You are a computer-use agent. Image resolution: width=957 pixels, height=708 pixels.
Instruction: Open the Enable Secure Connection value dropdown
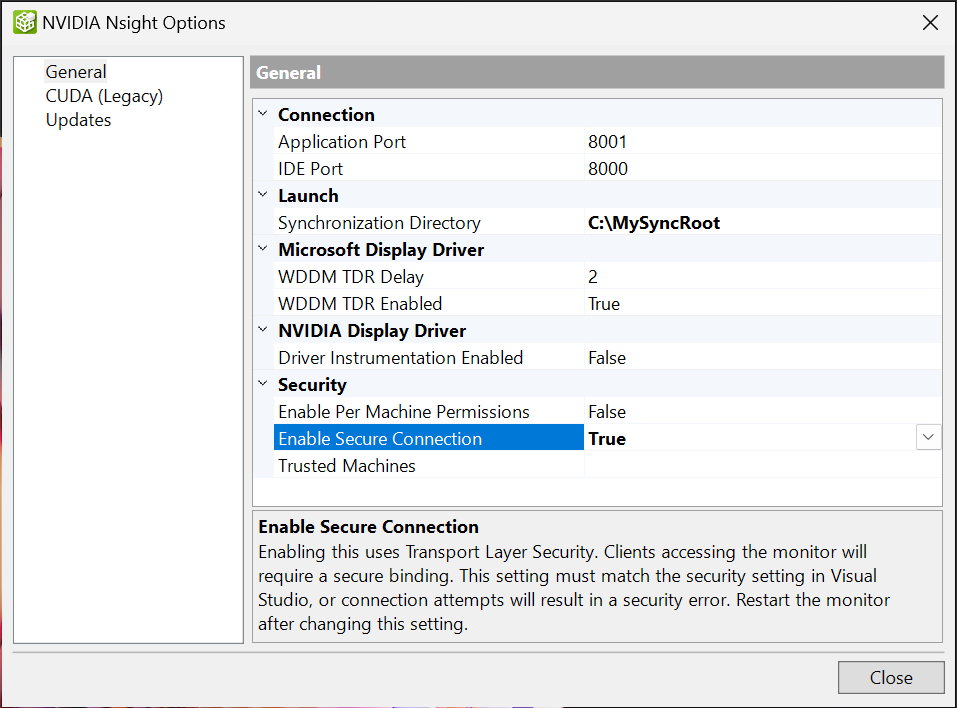click(928, 438)
